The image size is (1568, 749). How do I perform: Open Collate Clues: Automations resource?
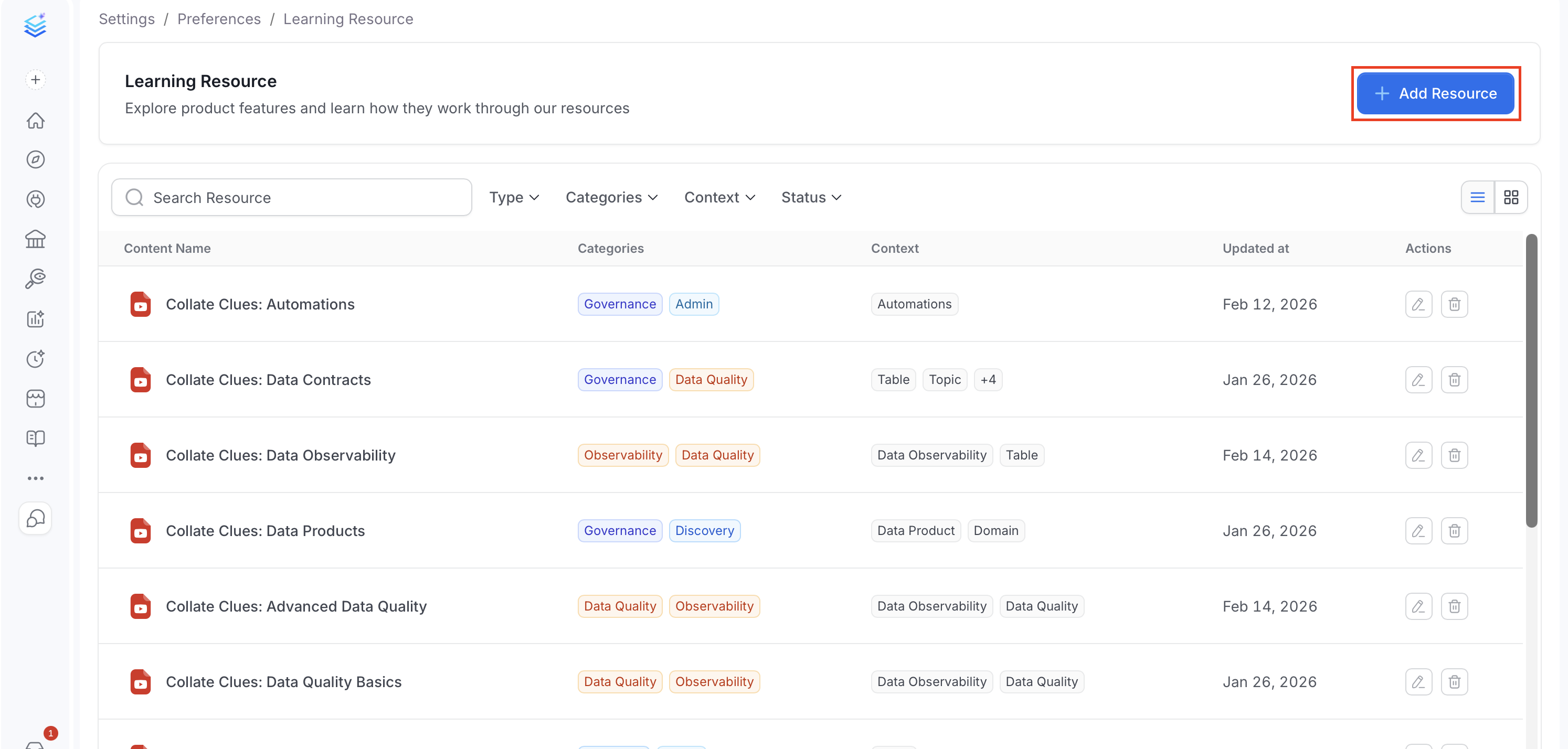(x=260, y=304)
